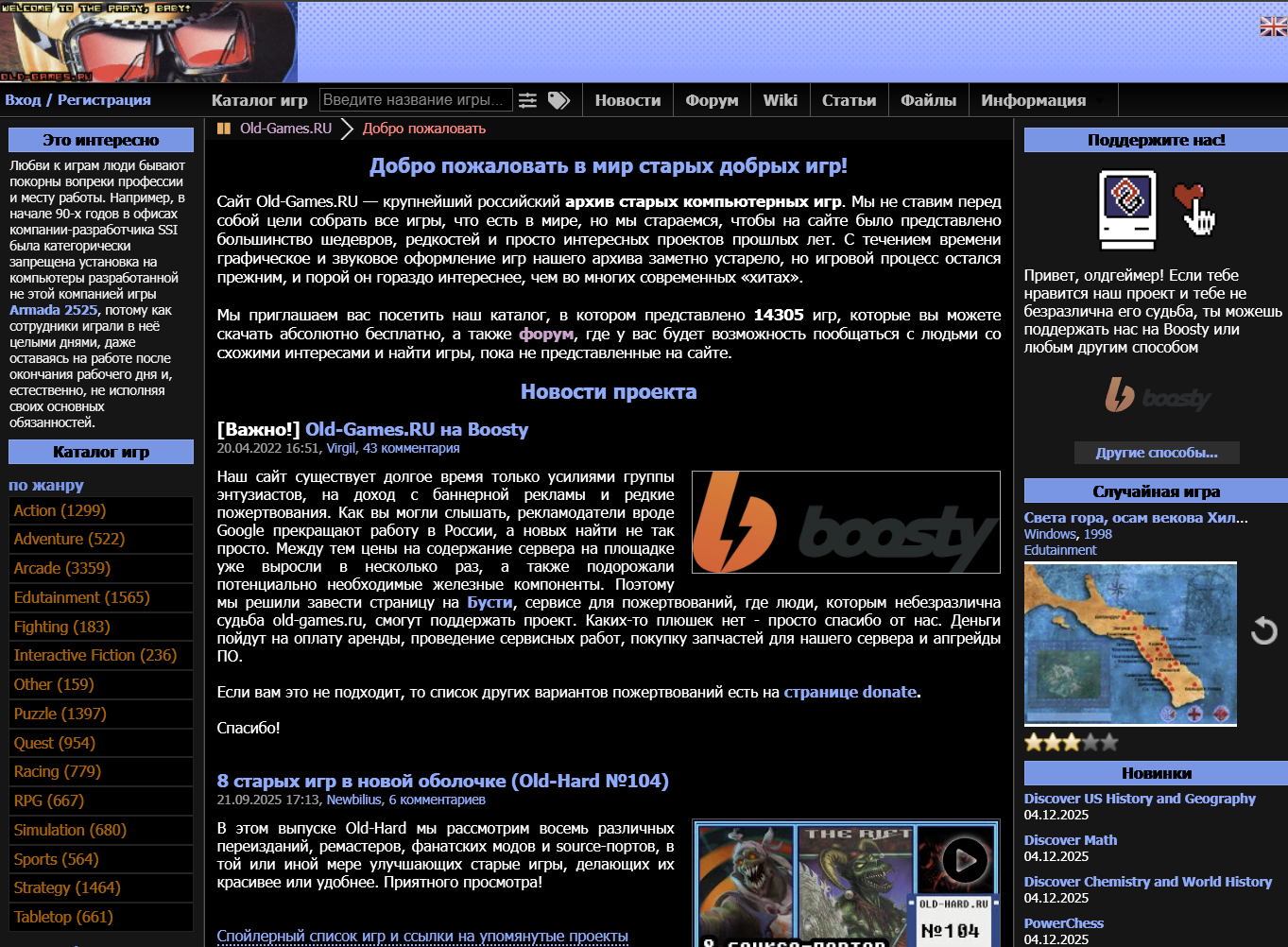Open the PowerChess game link
The height and width of the screenshot is (947, 1288).
[1064, 923]
